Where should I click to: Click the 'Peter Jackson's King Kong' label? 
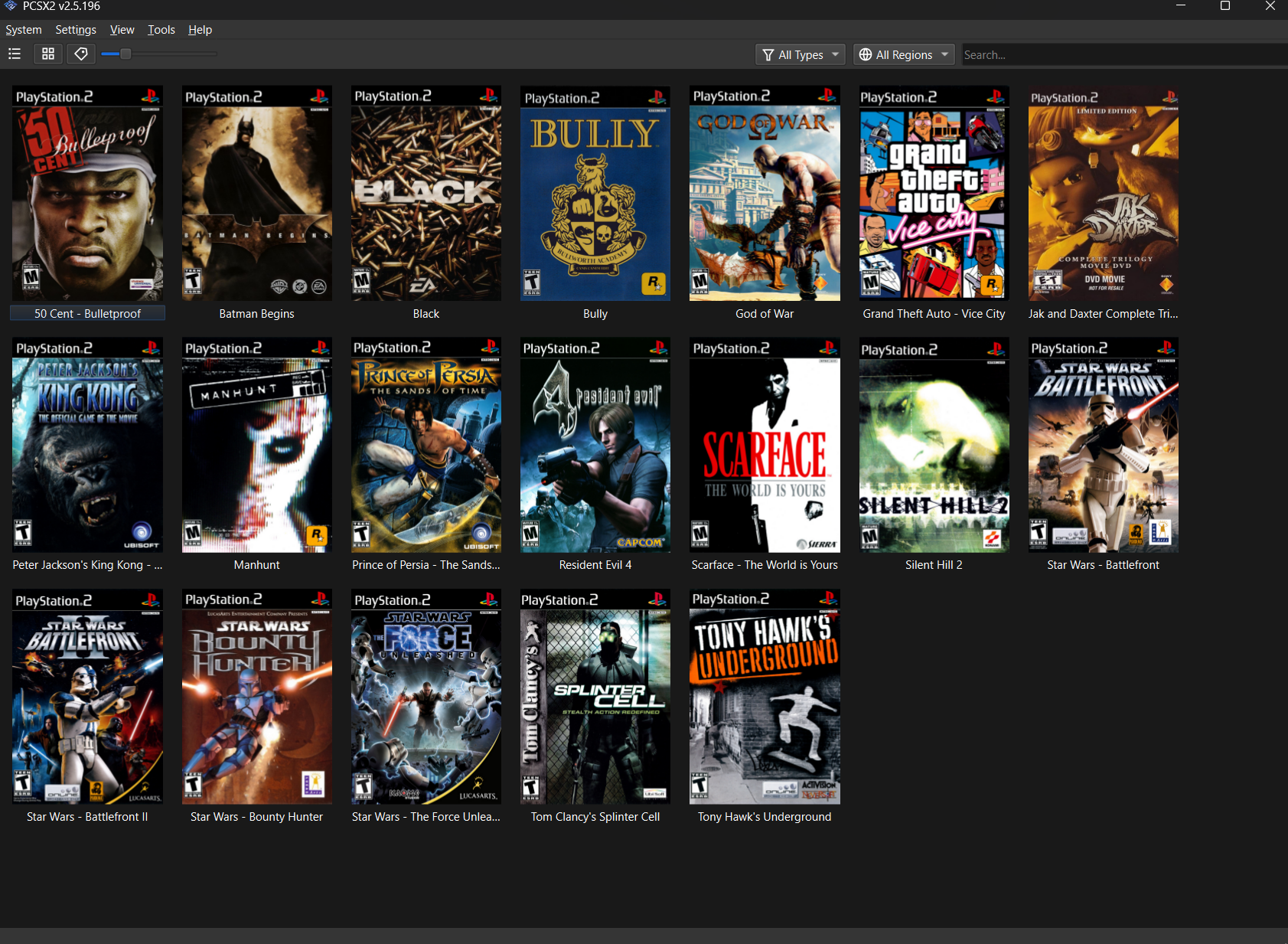(x=87, y=565)
